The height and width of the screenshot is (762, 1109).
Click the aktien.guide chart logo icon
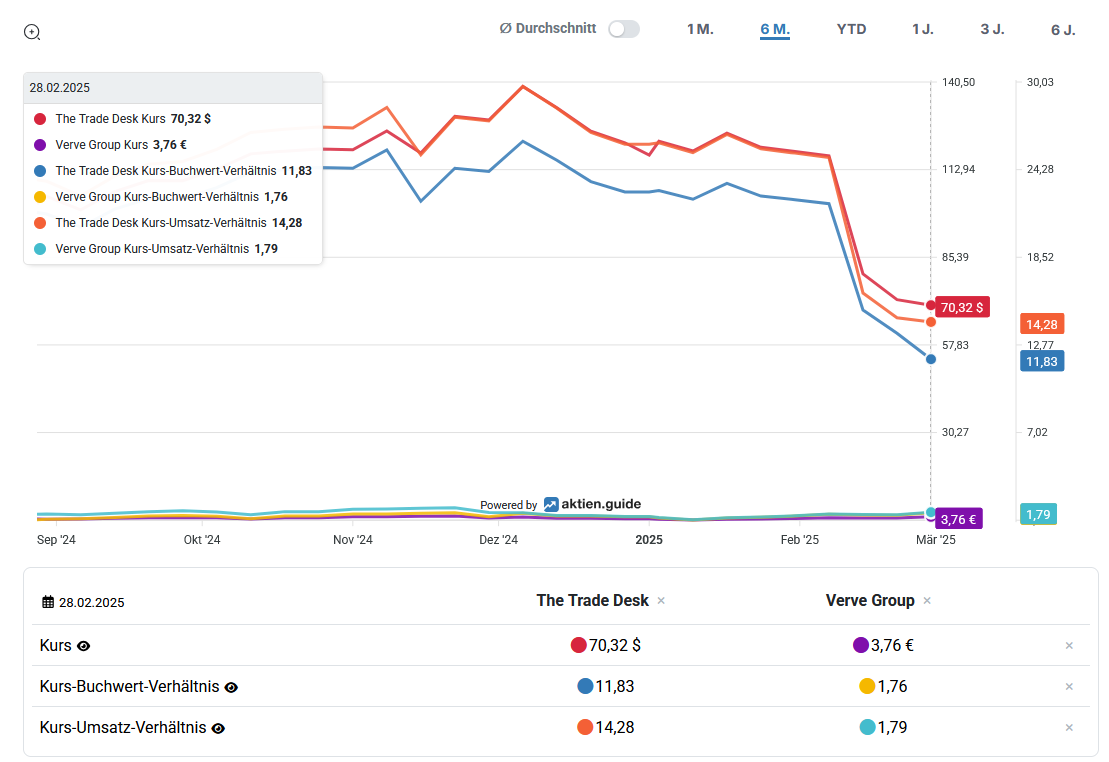551,504
